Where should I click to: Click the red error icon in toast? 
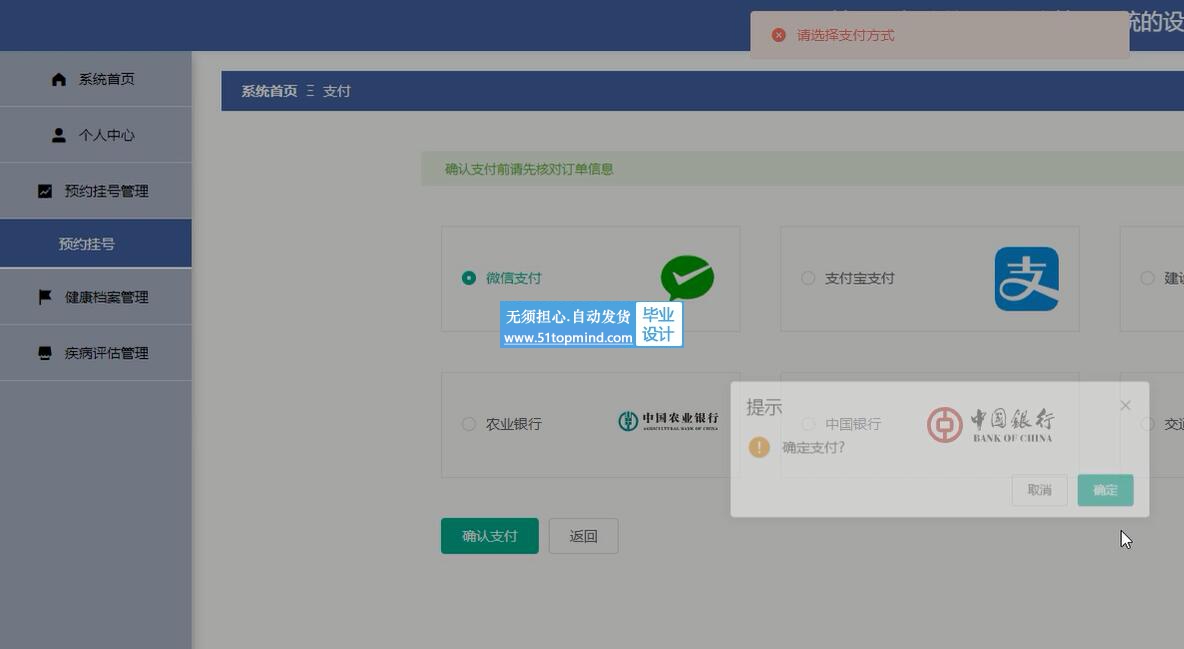click(779, 36)
